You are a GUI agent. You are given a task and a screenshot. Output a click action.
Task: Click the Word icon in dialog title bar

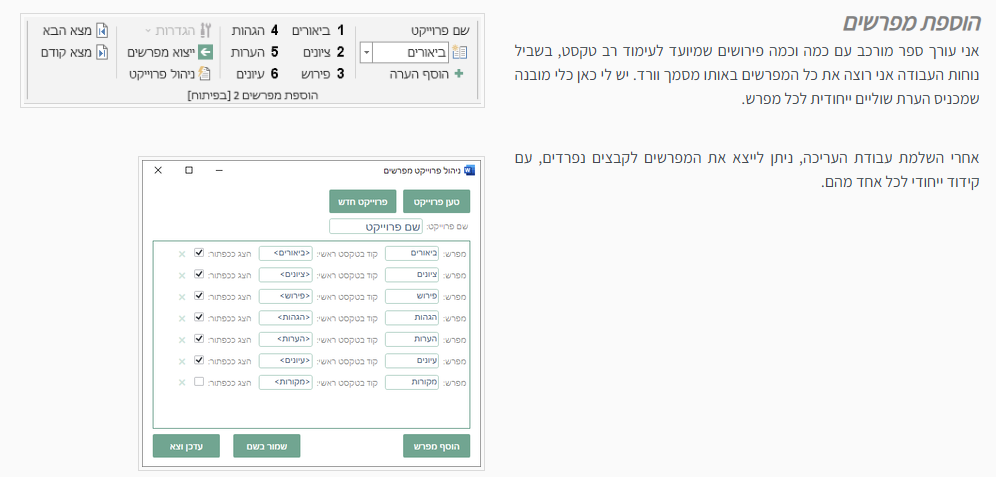coord(469,170)
